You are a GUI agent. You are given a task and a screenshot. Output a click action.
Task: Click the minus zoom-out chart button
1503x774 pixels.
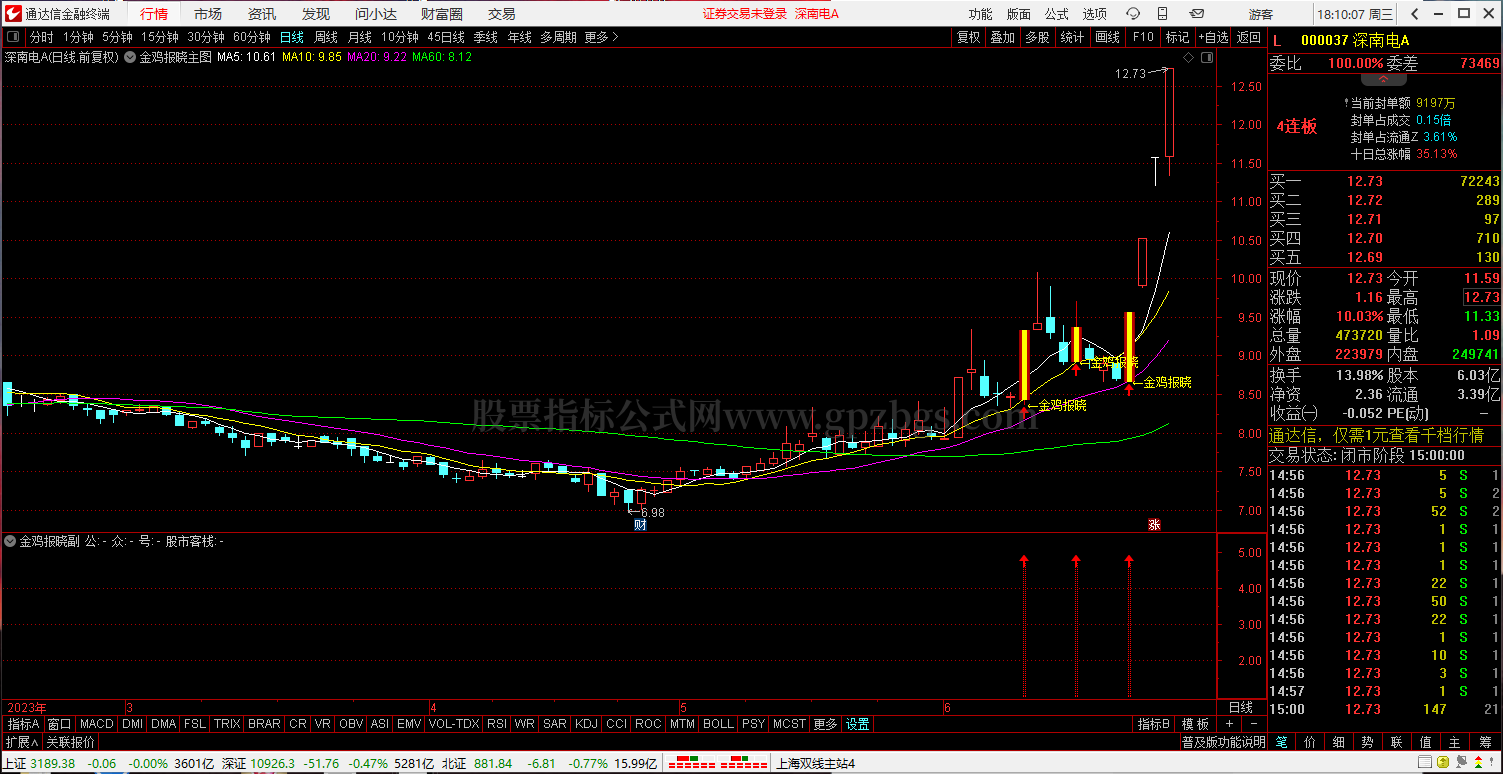[1252, 724]
